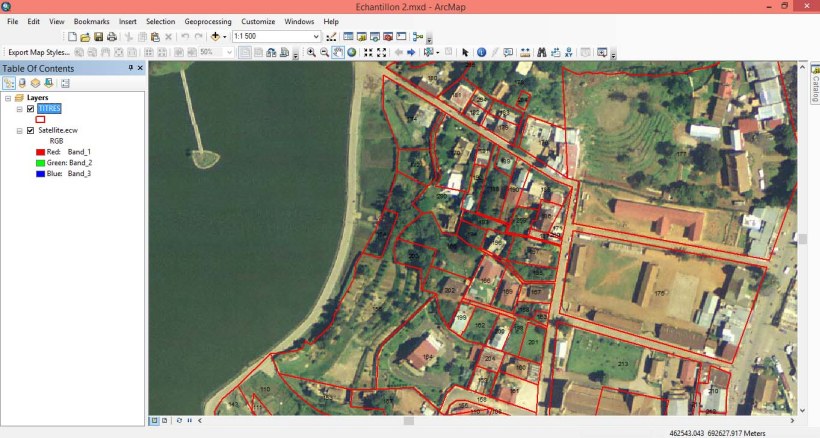Open the View menu
This screenshot has width=820, height=438.
56,21
